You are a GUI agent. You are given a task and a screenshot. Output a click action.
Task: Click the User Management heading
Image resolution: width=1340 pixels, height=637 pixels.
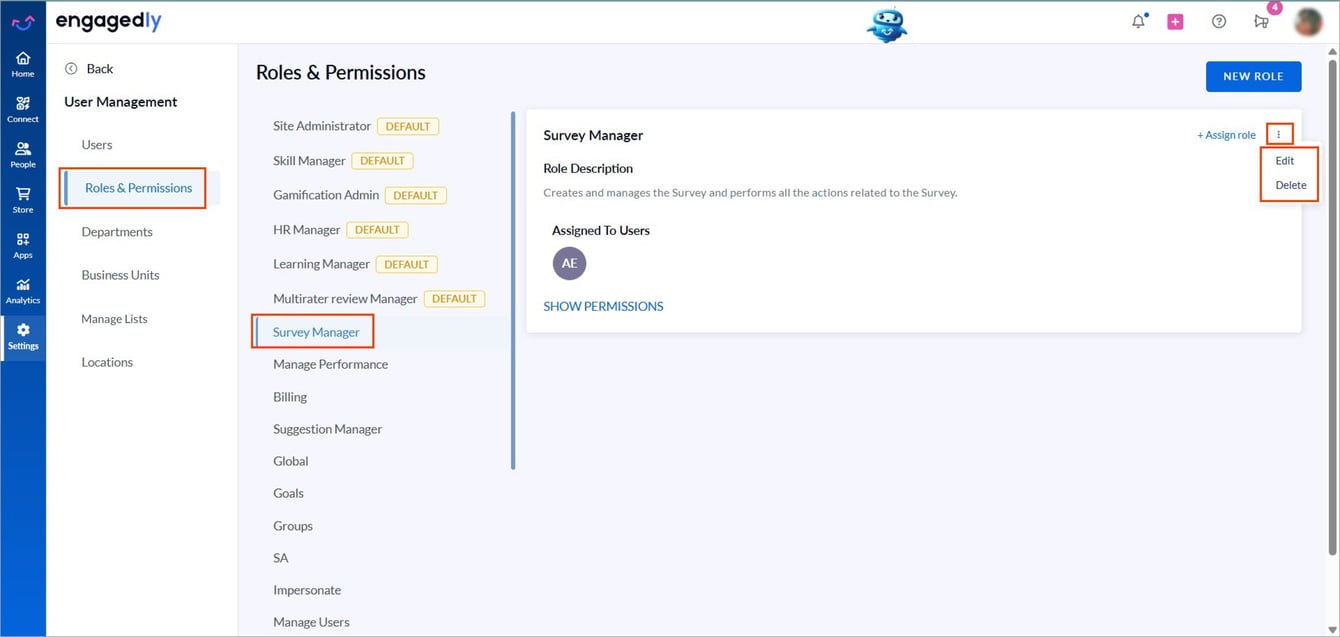(121, 102)
